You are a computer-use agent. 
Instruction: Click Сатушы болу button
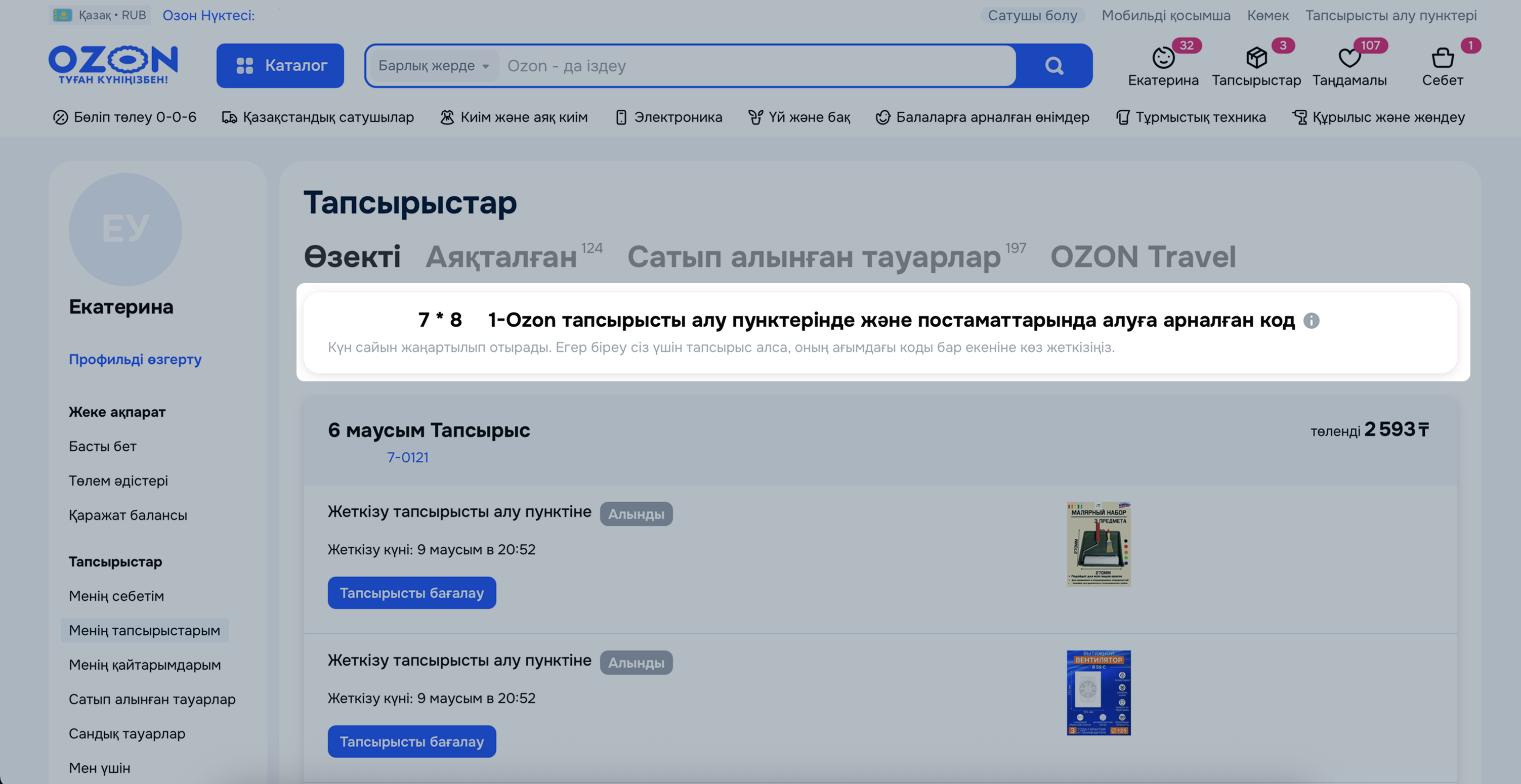point(1033,15)
